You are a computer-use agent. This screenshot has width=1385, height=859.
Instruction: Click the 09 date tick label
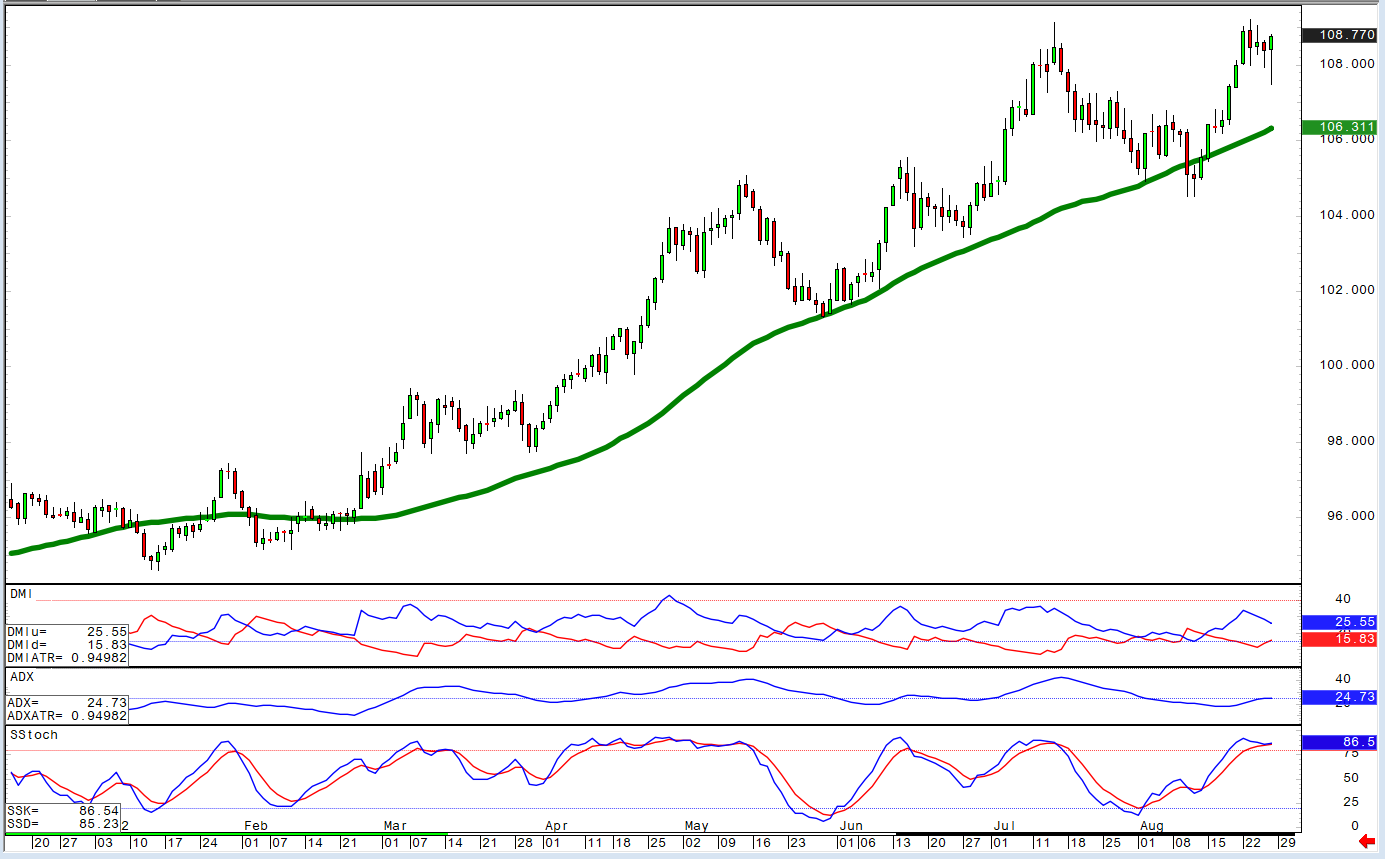tap(728, 842)
